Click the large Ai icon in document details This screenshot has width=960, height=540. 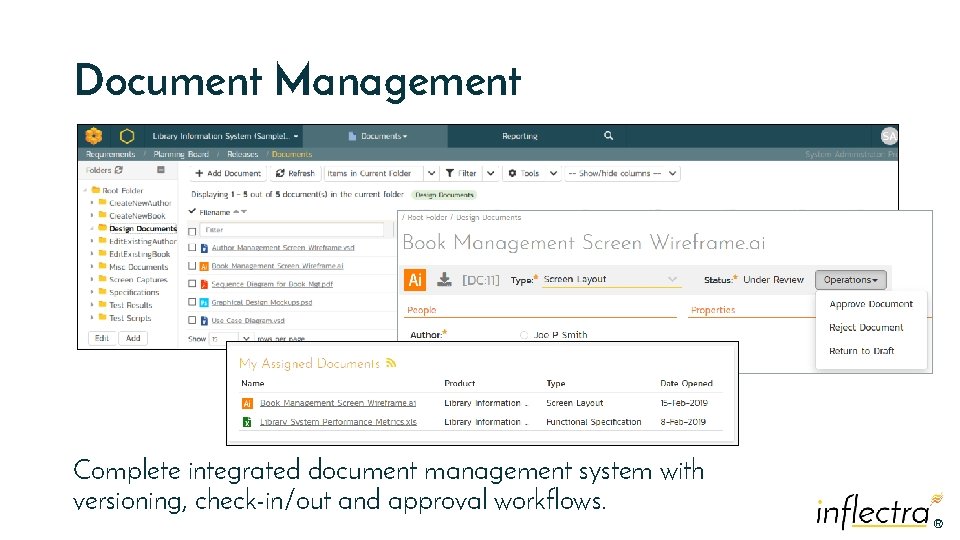click(x=415, y=280)
